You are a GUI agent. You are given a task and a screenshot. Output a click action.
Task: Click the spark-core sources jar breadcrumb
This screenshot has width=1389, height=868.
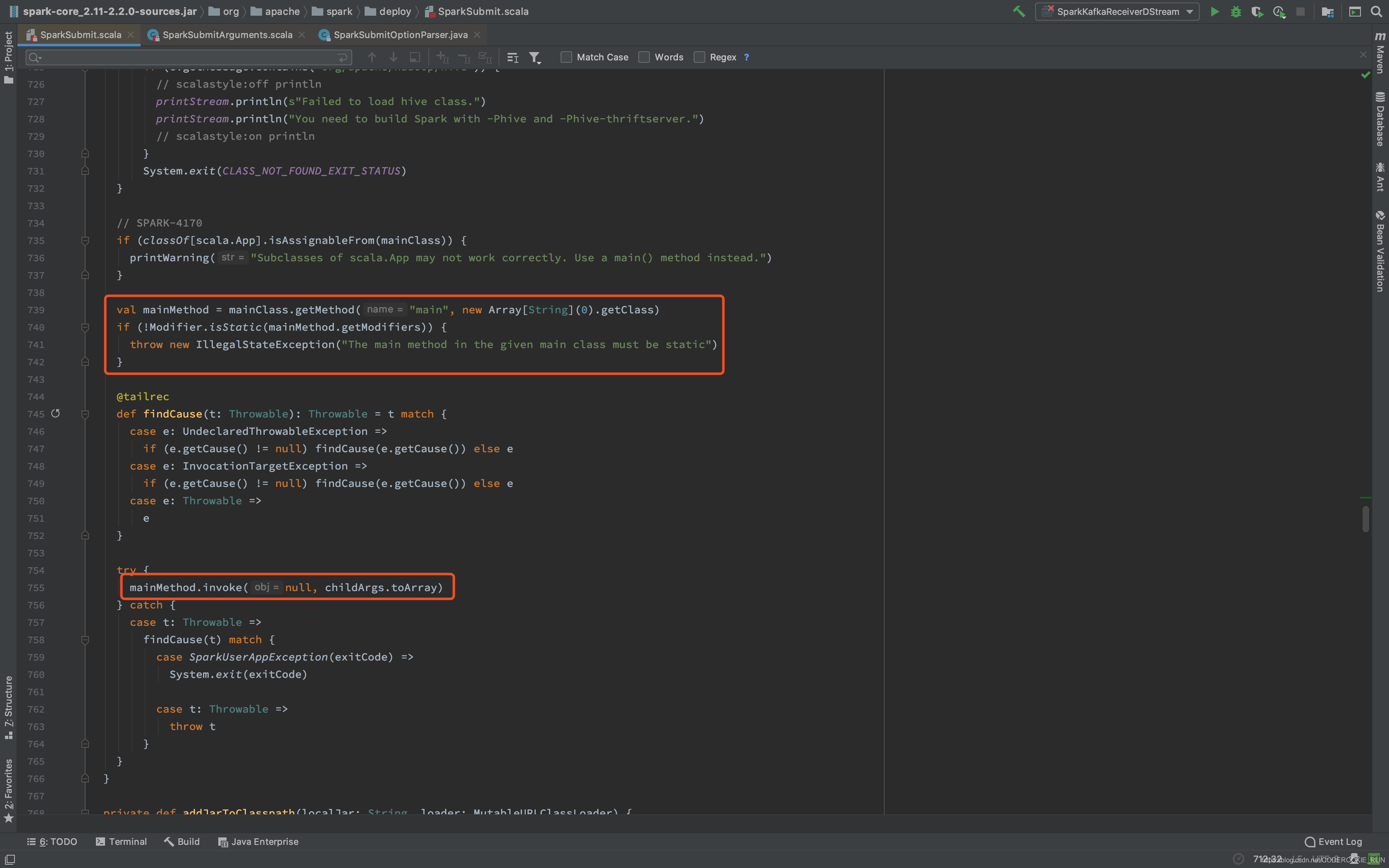103,12
